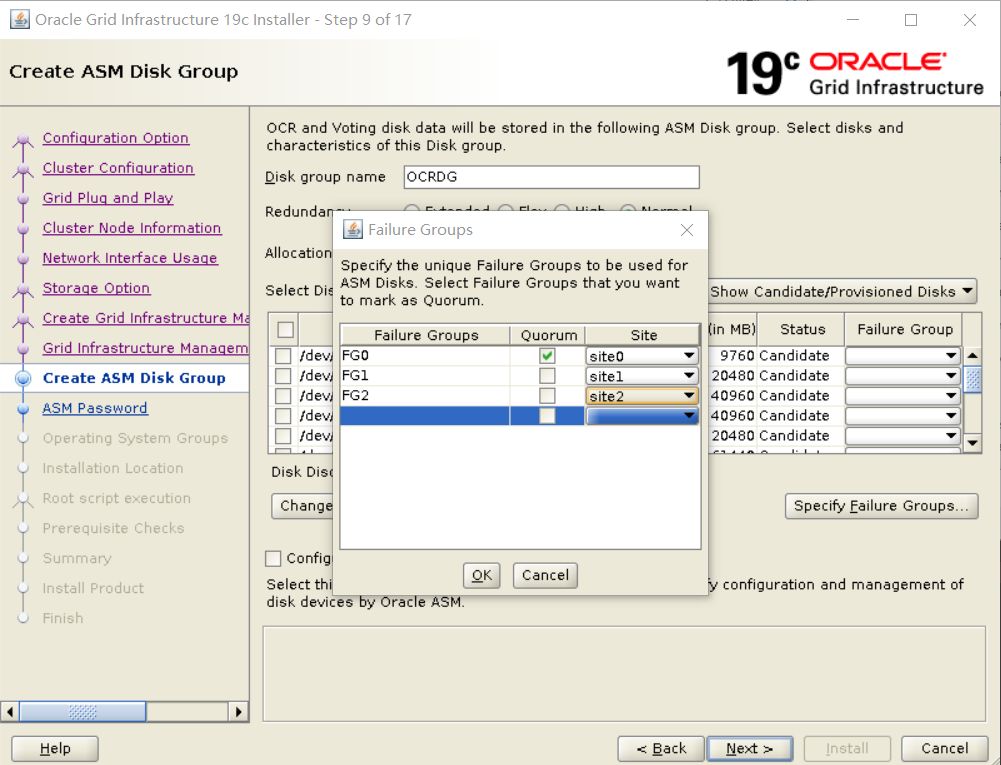Click the Oracle installer window title icon
The image size is (1001, 765).
pyautogui.click(x=20, y=20)
